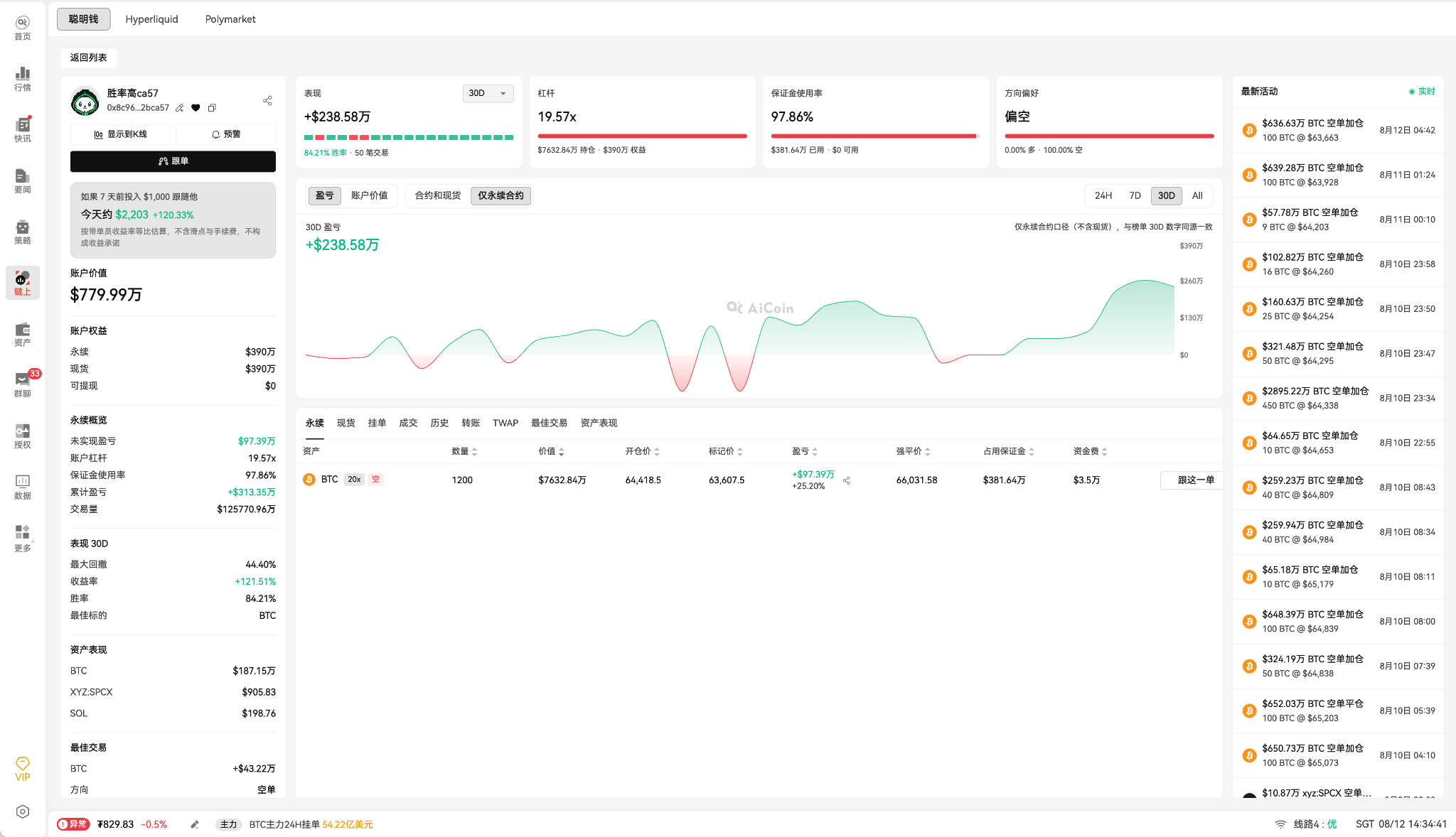Share the BTC position PnL via share icon
The width and height of the screenshot is (1456, 837).
click(847, 481)
